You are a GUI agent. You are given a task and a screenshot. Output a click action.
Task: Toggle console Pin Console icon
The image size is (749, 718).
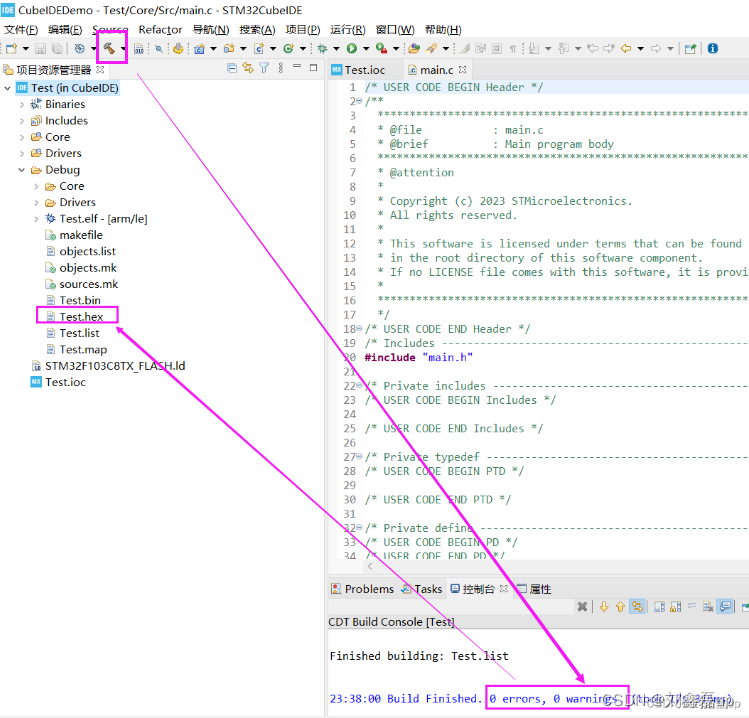tap(745, 606)
